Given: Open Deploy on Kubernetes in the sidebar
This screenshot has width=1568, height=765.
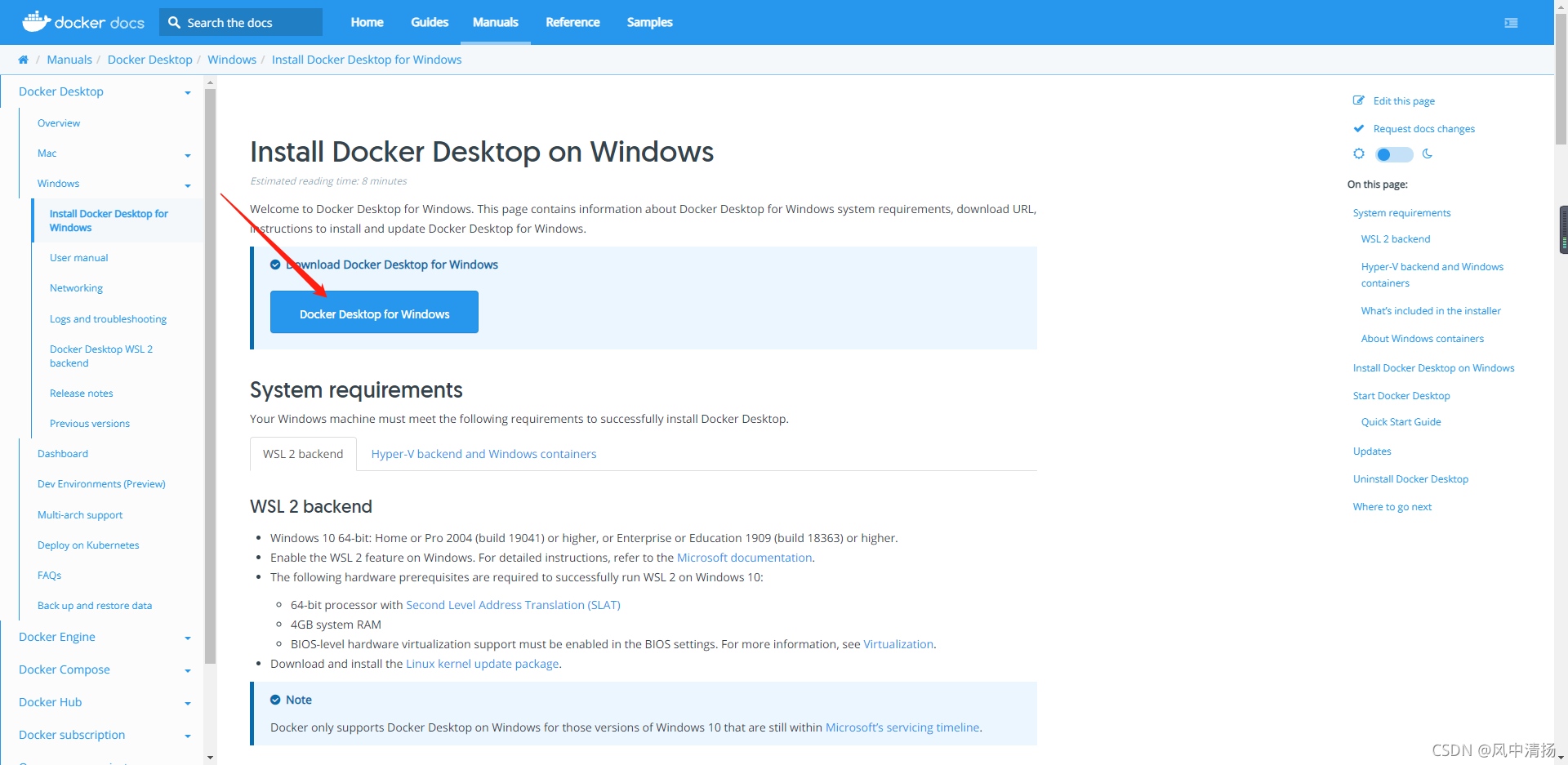Looking at the screenshot, I should tap(88, 545).
